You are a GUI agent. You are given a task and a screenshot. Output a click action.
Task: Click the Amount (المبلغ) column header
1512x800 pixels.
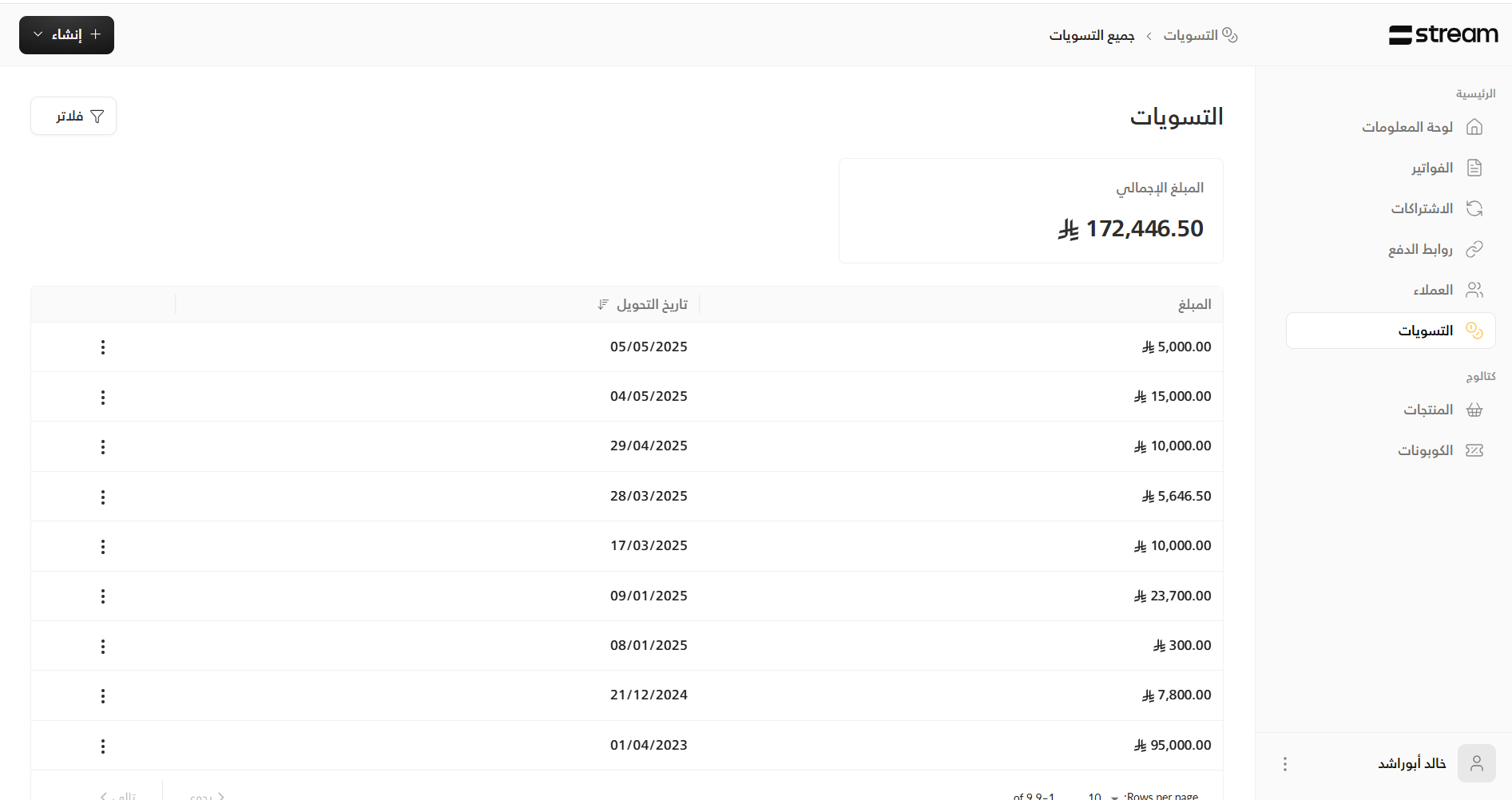click(1194, 304)
